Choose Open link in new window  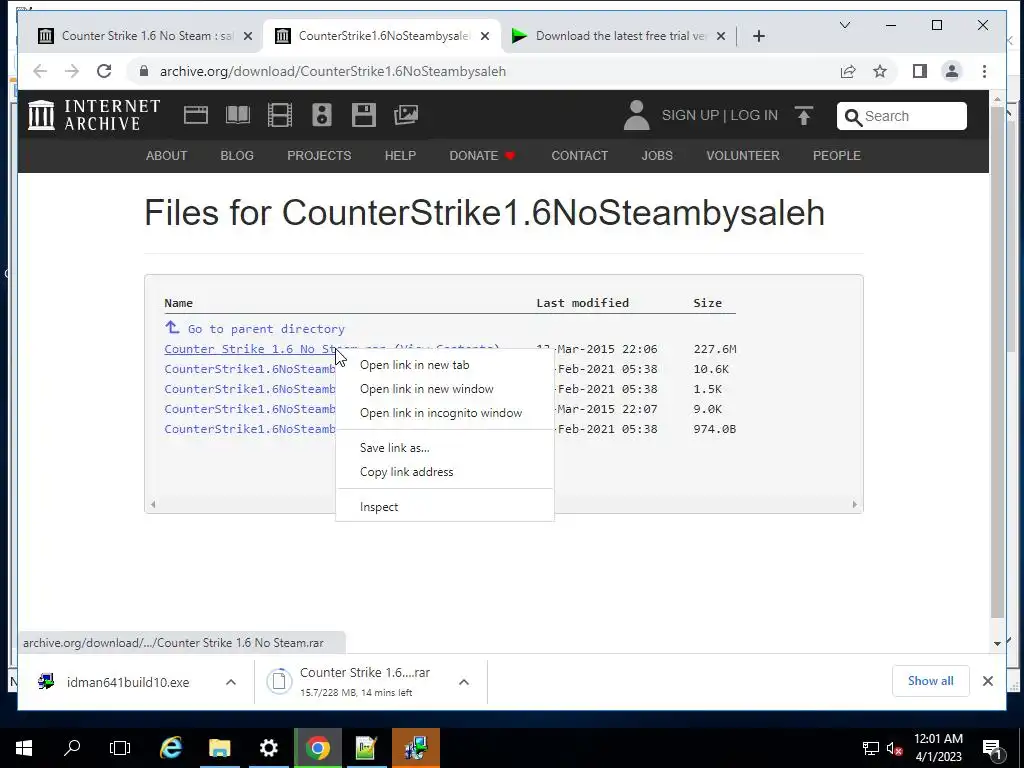[x=445, y=389]
